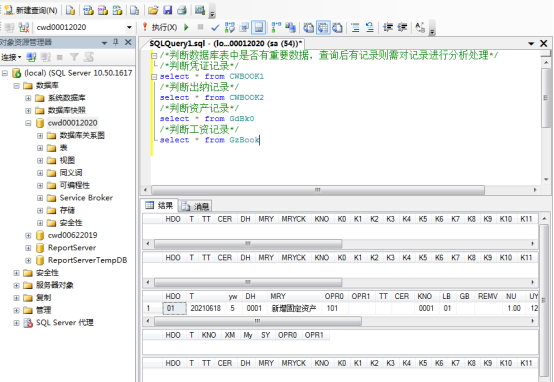Collapse the cwd00012020 database node
Image resolution: width=554 pixels, height=382 pixels.
click(28, 123)
